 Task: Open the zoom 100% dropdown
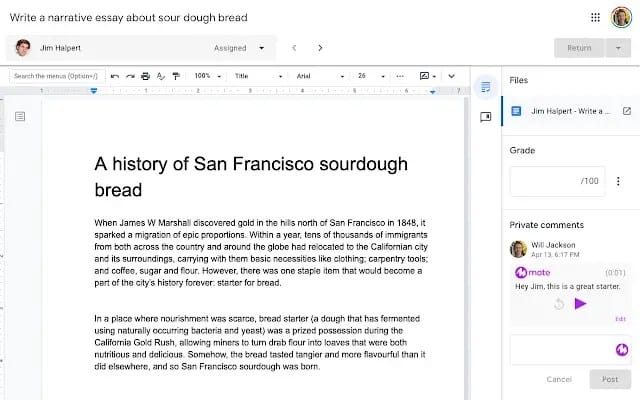208,76
